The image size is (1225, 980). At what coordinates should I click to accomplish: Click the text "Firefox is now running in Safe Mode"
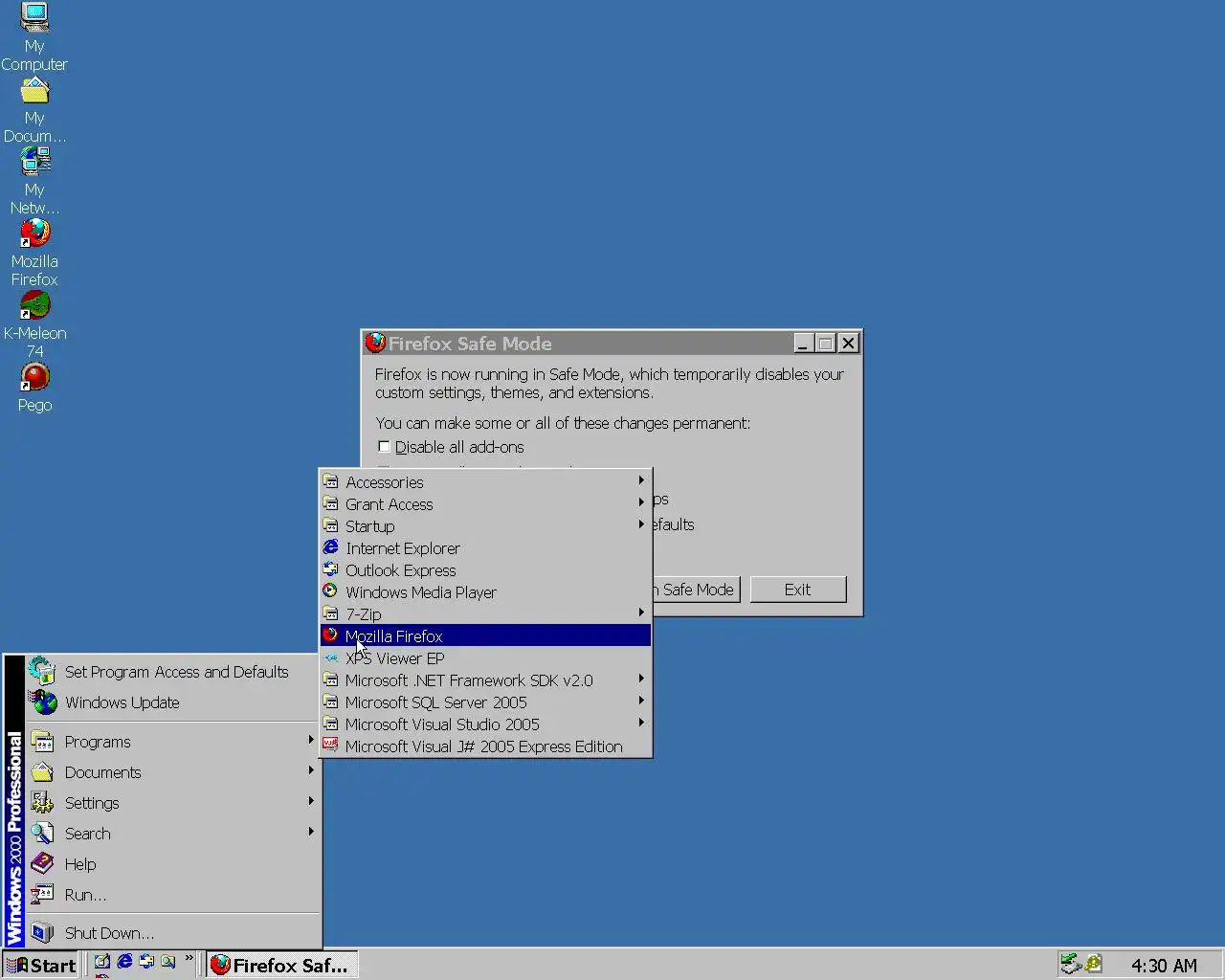point(498,374)
